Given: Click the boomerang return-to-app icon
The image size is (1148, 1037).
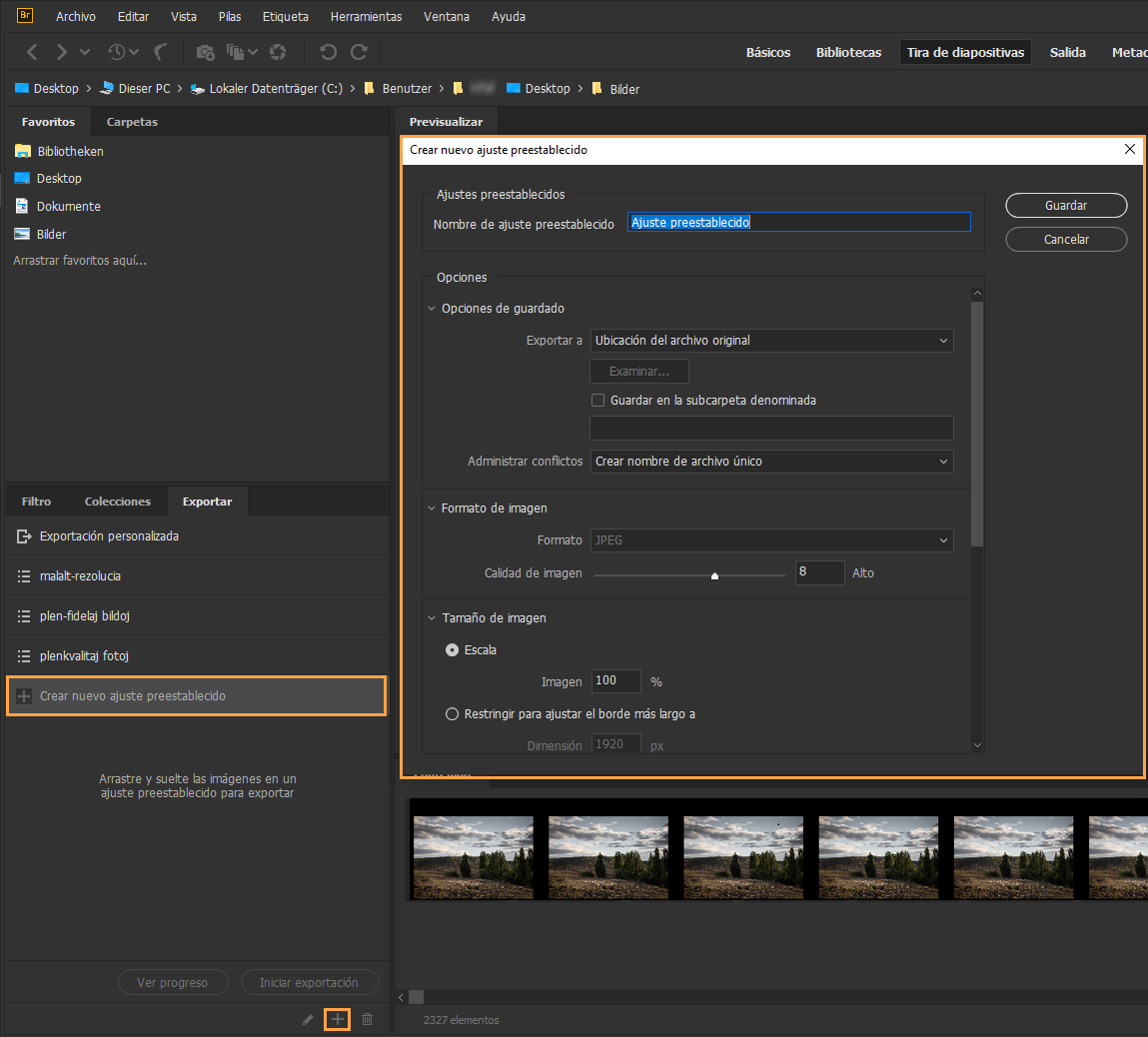Looking at the screenshot, I should pos(161,52).
